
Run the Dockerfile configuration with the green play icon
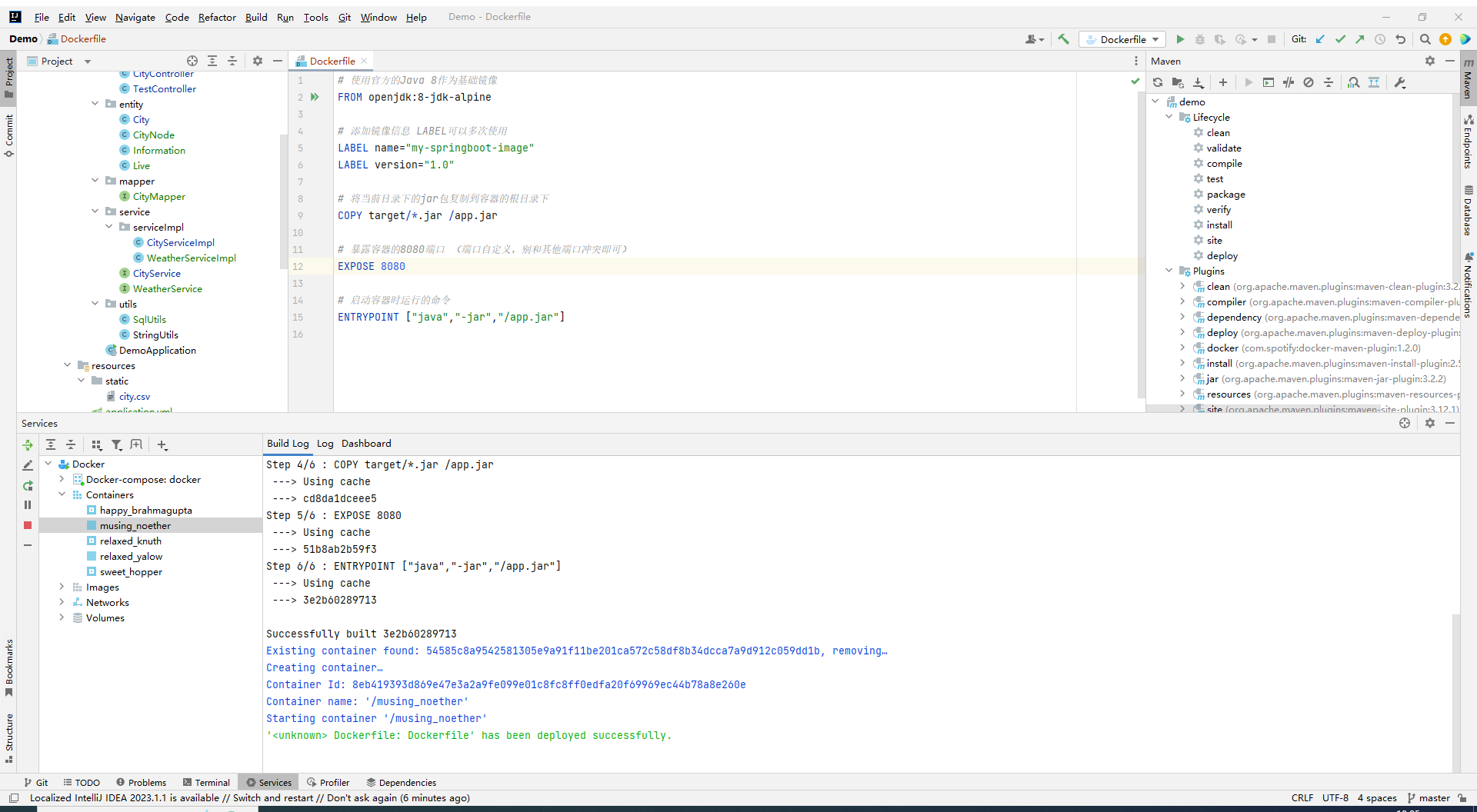(x=1180, y=39)
